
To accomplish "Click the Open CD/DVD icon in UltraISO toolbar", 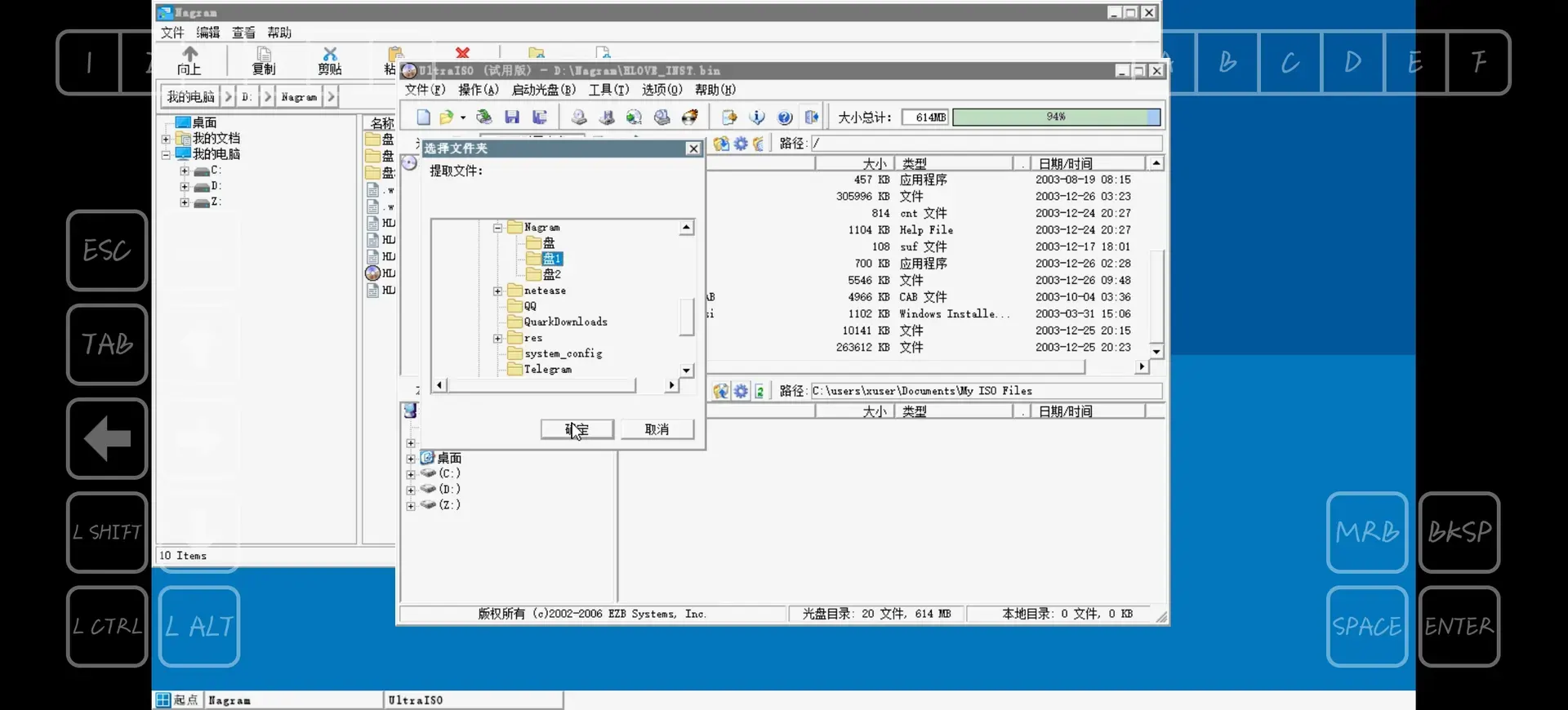I will [484, 118].
